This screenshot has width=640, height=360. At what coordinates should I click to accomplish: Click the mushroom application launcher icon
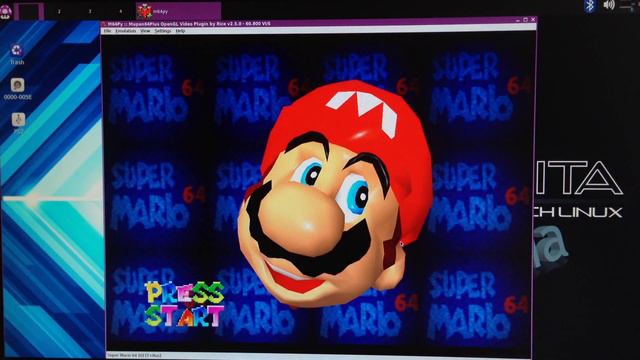pyautogui.click(x=6, y=11)
